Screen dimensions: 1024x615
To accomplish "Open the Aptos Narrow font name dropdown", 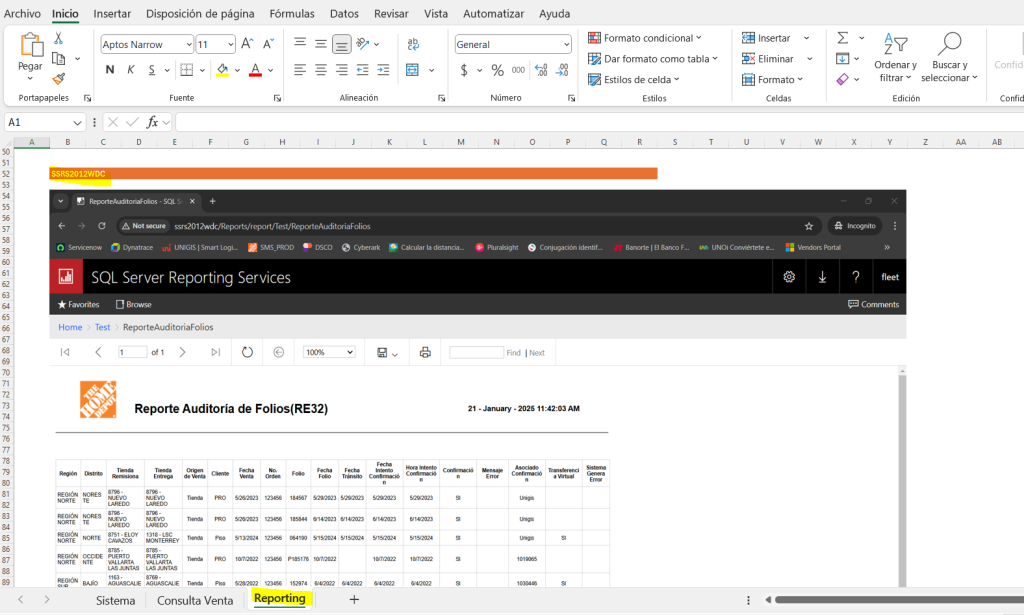I will [189, 44].
